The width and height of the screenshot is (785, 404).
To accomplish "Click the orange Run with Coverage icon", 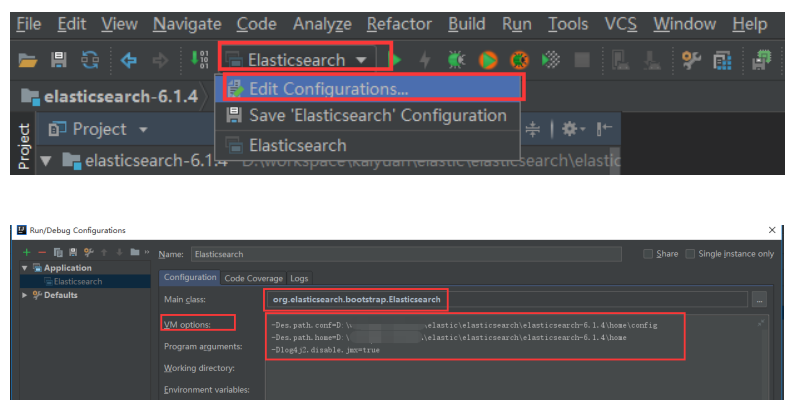I will click(x=488, y=61).
